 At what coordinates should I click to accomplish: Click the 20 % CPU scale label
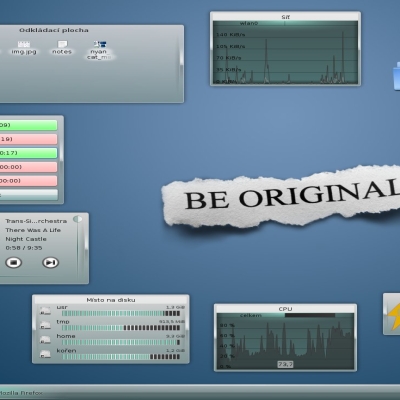pos(227,356)
